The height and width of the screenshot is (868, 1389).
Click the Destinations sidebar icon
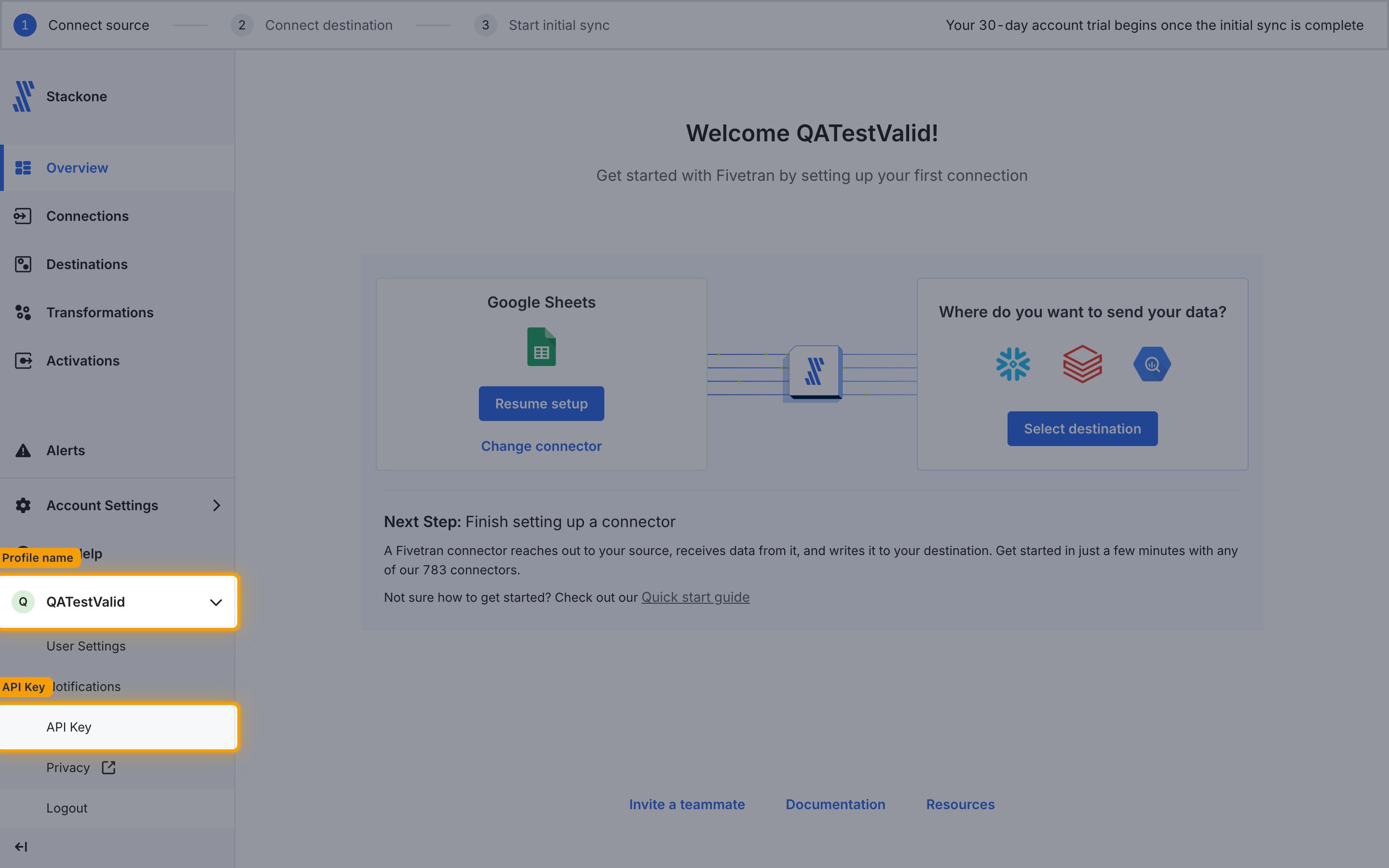pos(23,264)
